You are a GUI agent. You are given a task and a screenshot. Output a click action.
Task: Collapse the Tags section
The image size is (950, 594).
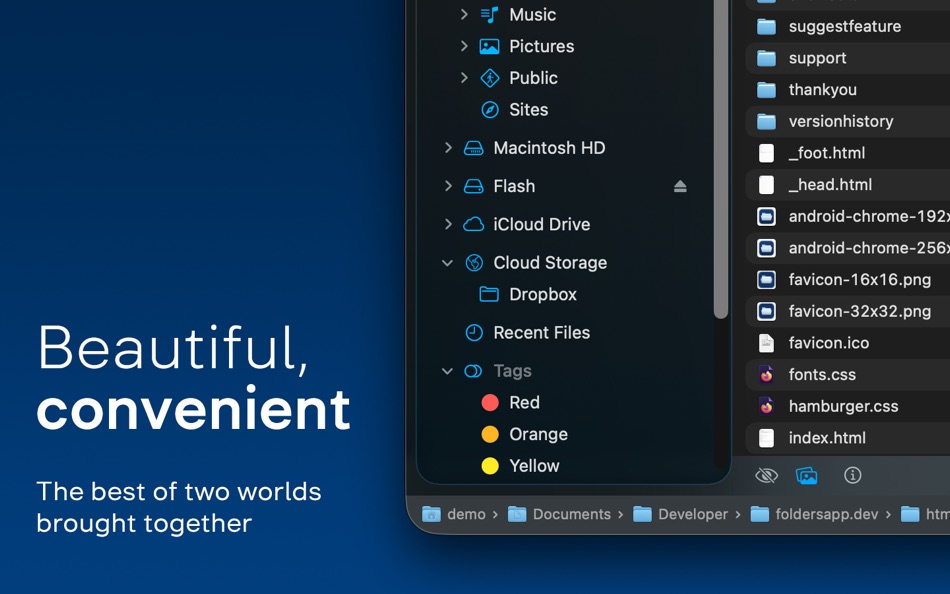pos(447,371)
